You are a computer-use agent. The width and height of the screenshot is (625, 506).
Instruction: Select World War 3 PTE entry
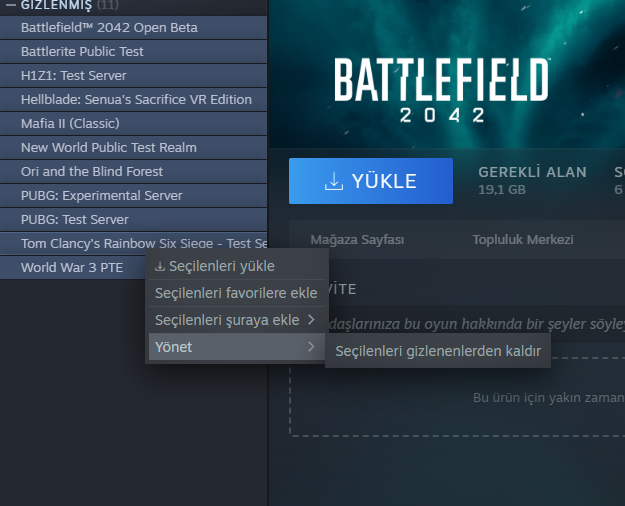pos(72,268)
